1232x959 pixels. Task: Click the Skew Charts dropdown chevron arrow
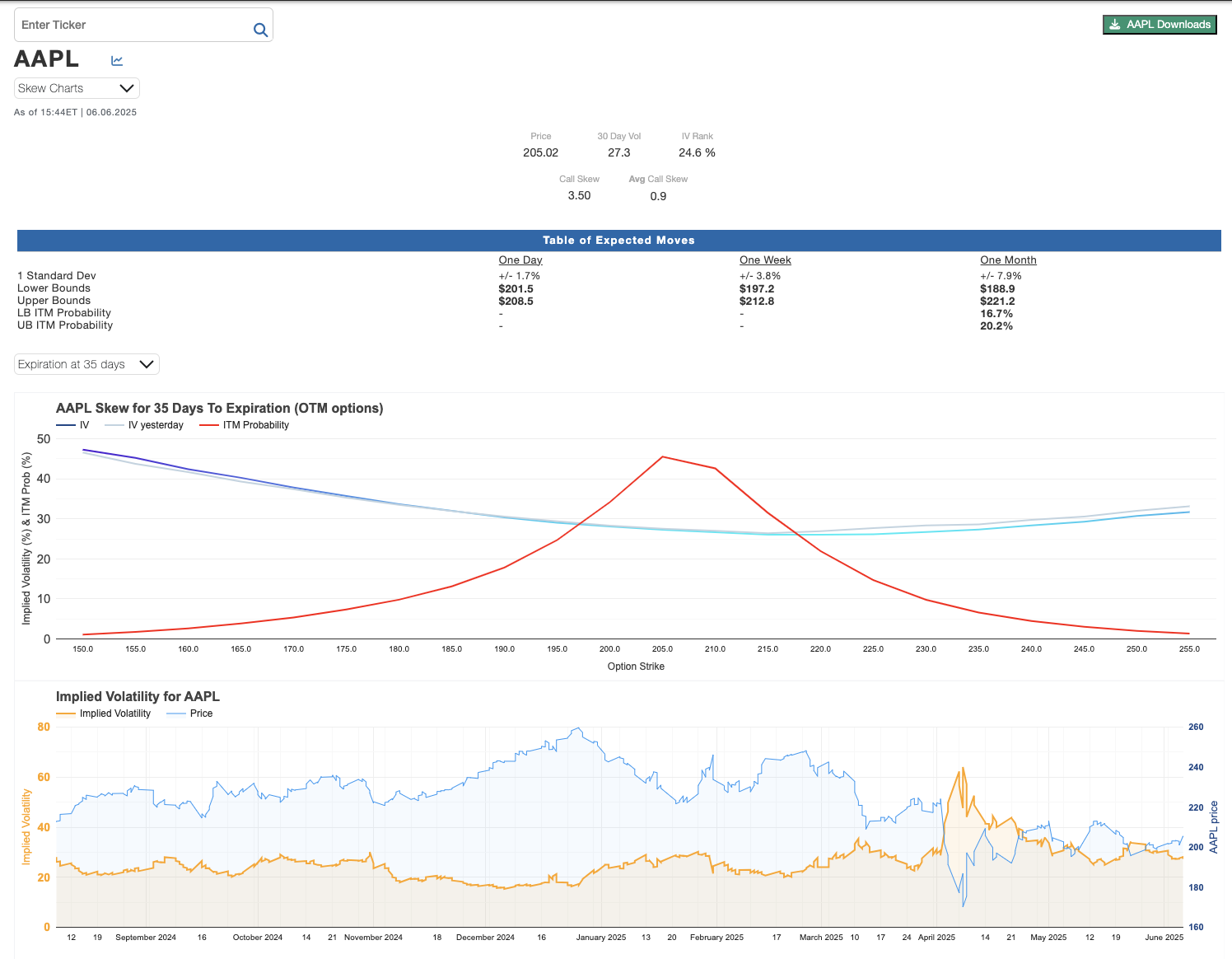(x=127, y=88)
